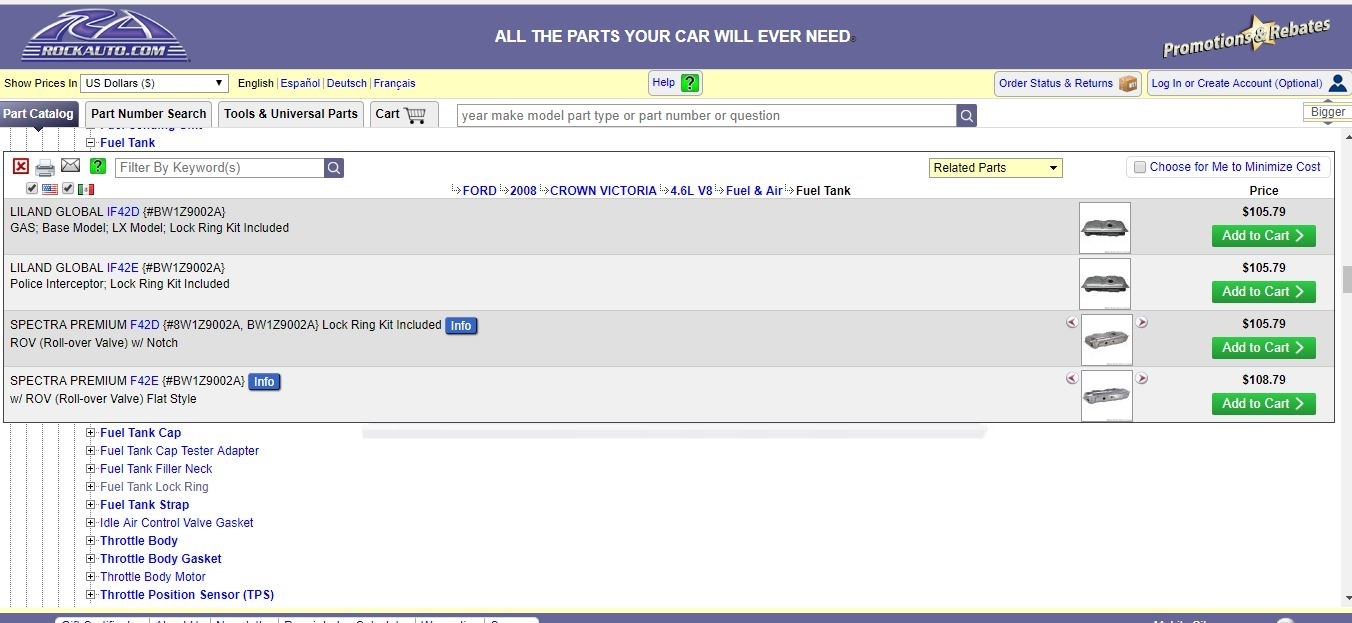Open Tools & Universal Parts tab

(x=291, y=114)
